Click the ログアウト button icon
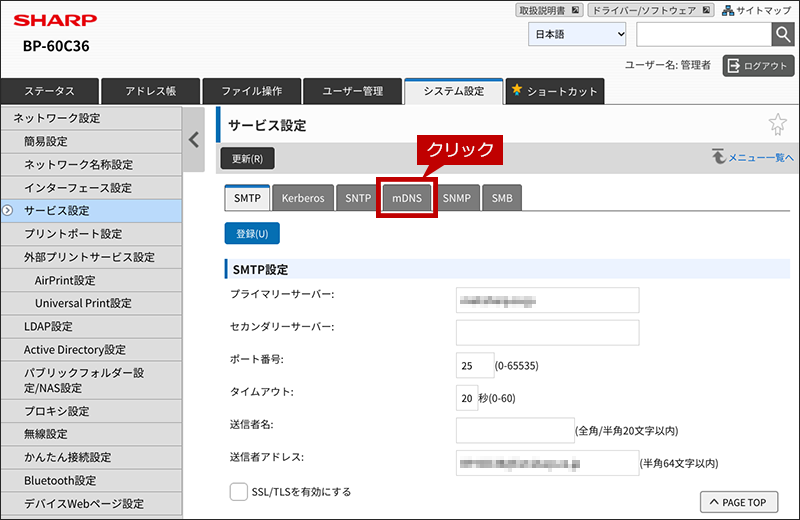Screen dimensions: 800x520 (733, 65)
